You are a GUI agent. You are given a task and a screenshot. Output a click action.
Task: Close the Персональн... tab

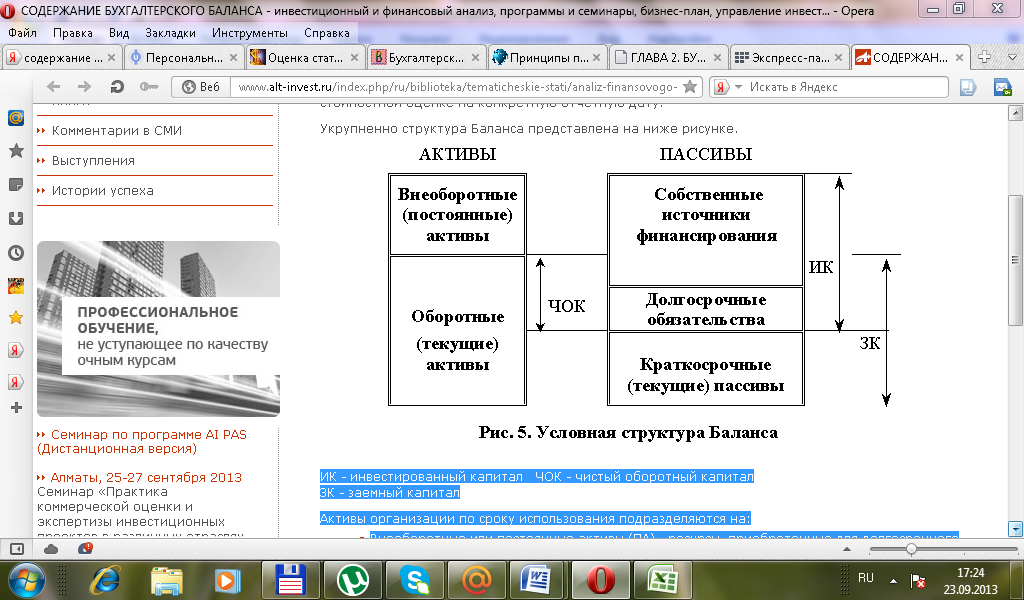233,57
